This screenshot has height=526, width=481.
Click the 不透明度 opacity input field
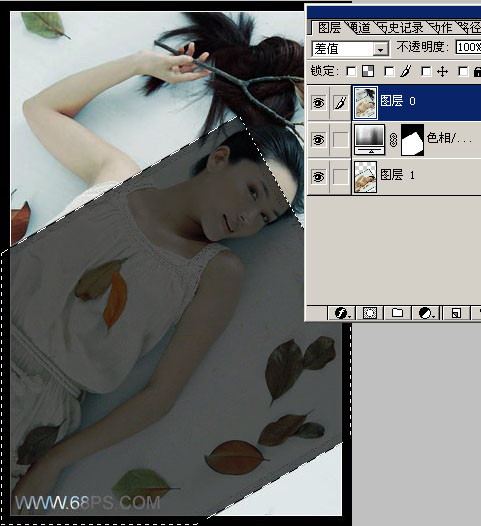[x=468, y=47]
